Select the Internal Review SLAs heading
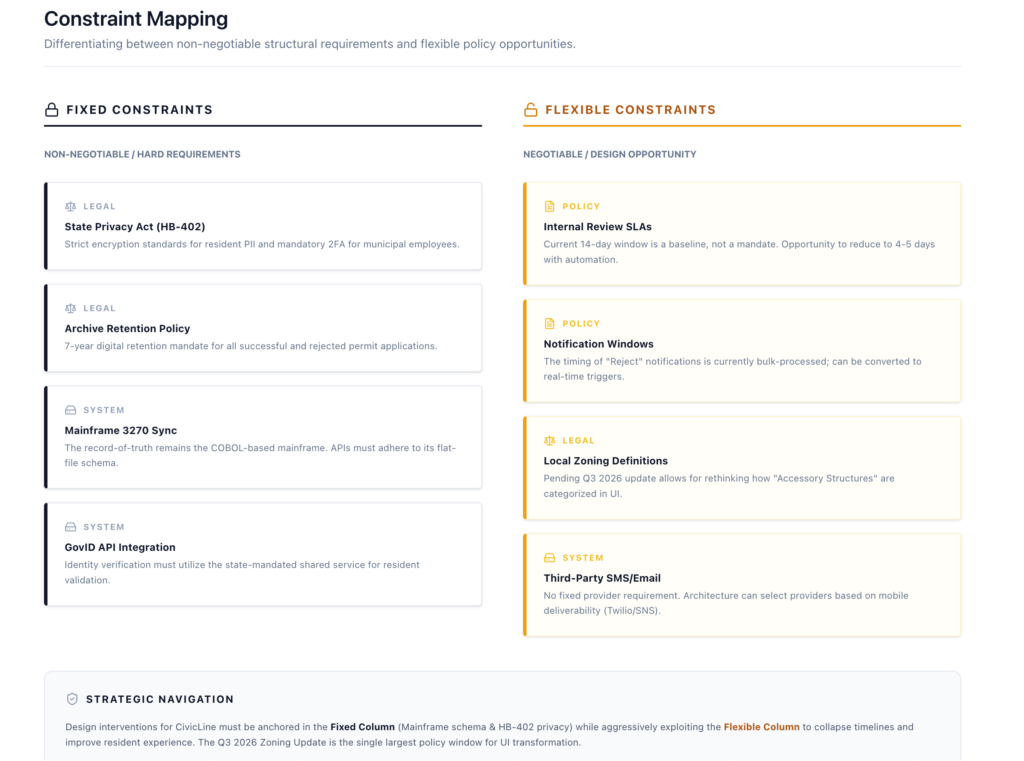Image resolution: width=1024 pixels, height=761 pixels. tap(597, 227)
